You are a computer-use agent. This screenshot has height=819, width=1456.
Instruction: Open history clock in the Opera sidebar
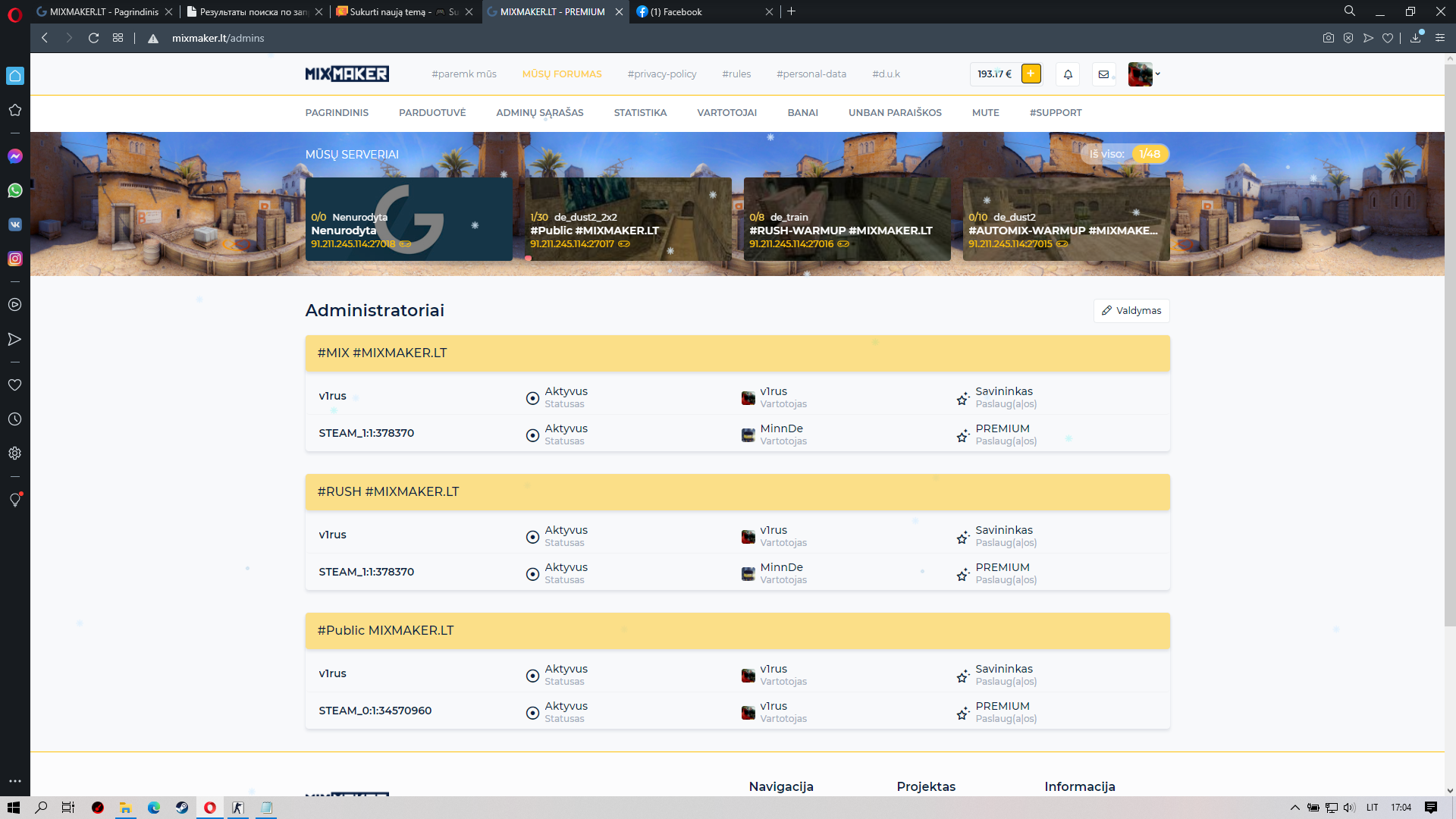[x=15, y=419]
